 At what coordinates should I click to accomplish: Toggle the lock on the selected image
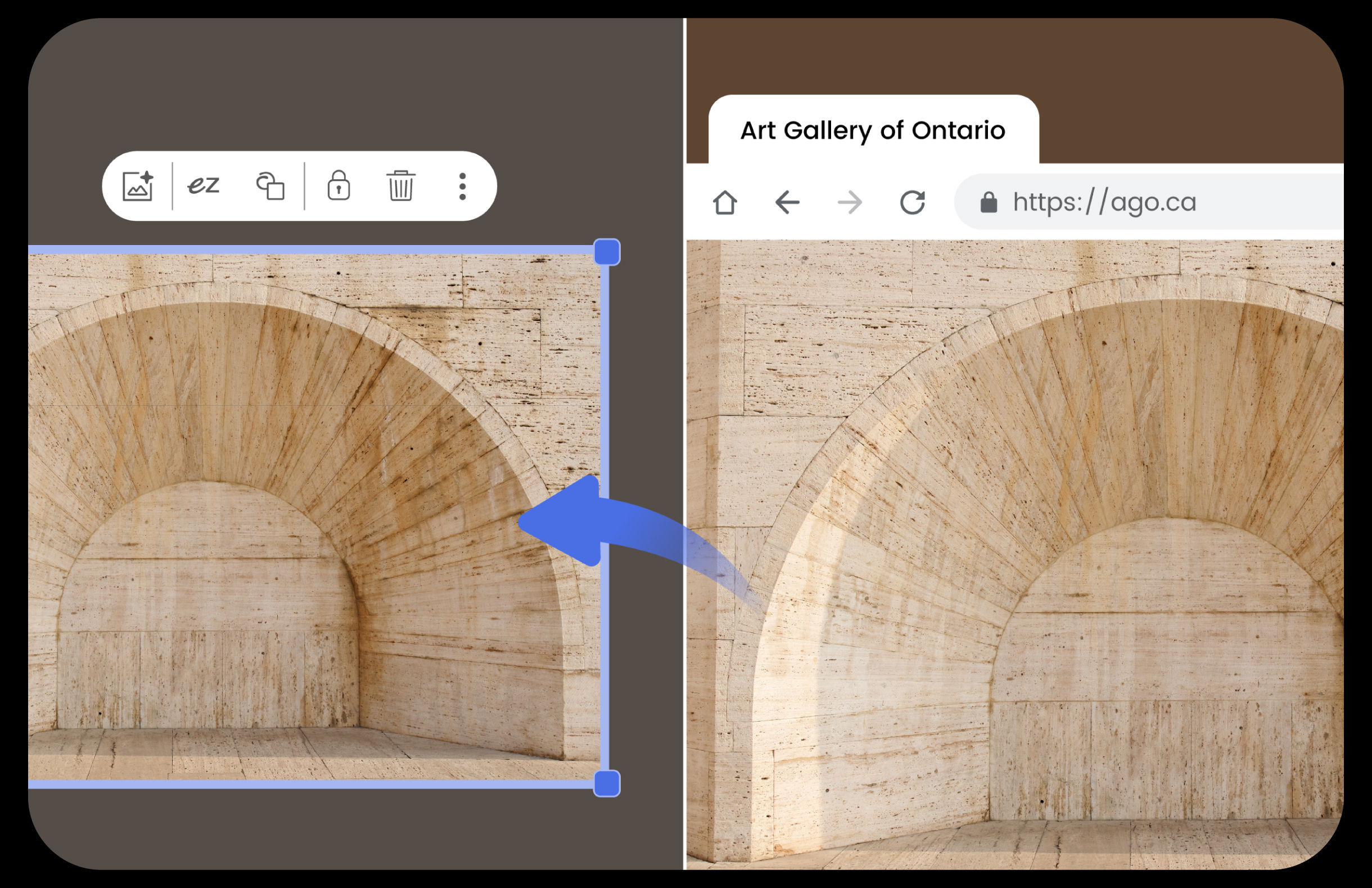(x=339, y=185)
